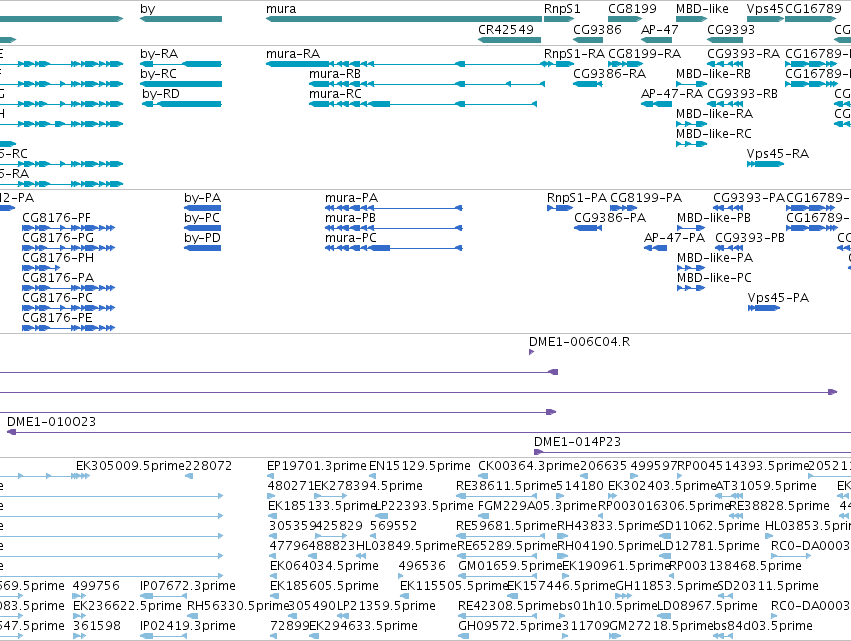Select the mura gene feature bar
Screen dimensions: 851x641
tap(404, 19)
